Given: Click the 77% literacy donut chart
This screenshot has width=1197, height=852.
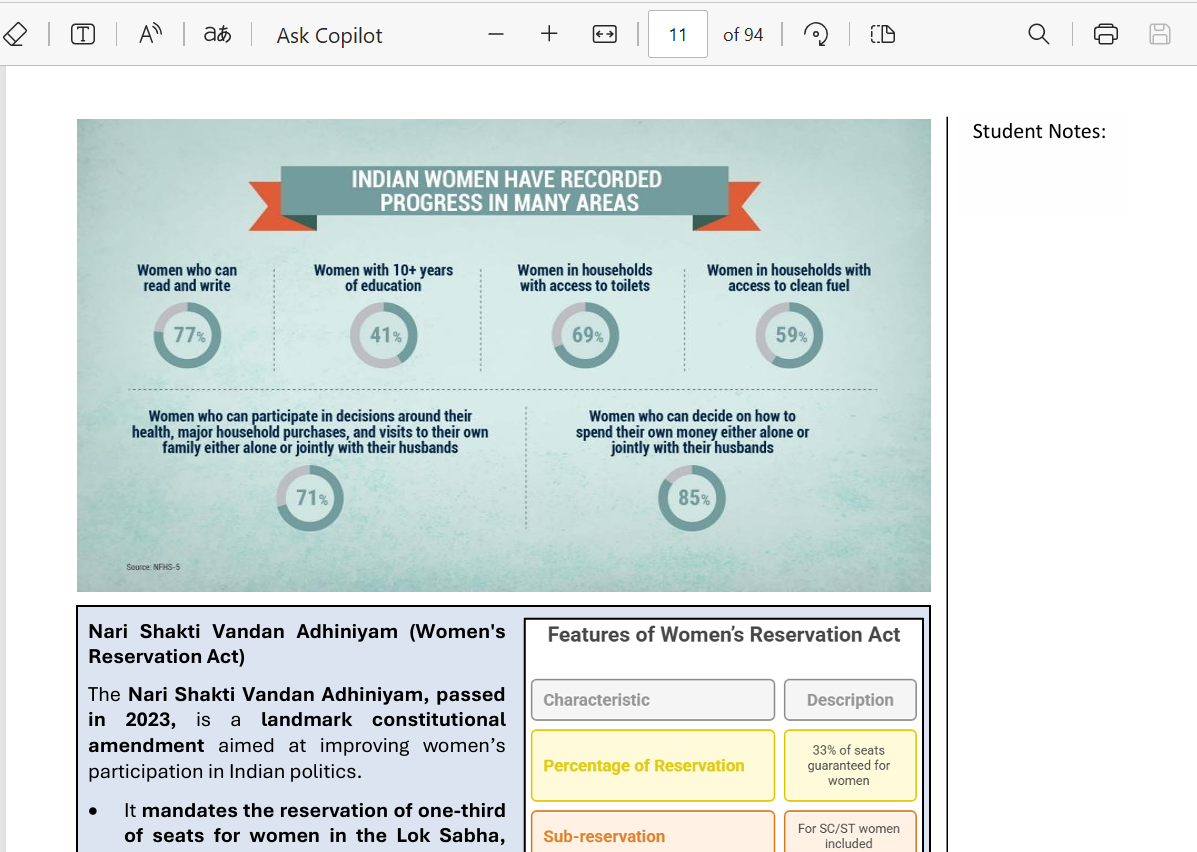Looking at the screenshot, I should click(x=187, y=336).
